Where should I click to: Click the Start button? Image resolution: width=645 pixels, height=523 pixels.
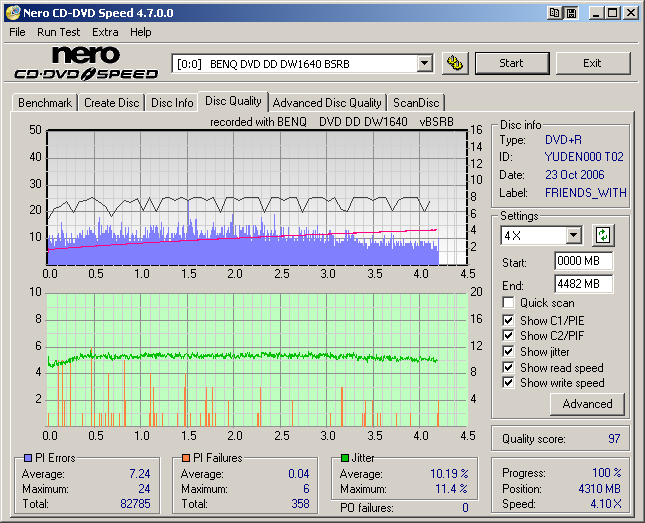coord(512,63)
